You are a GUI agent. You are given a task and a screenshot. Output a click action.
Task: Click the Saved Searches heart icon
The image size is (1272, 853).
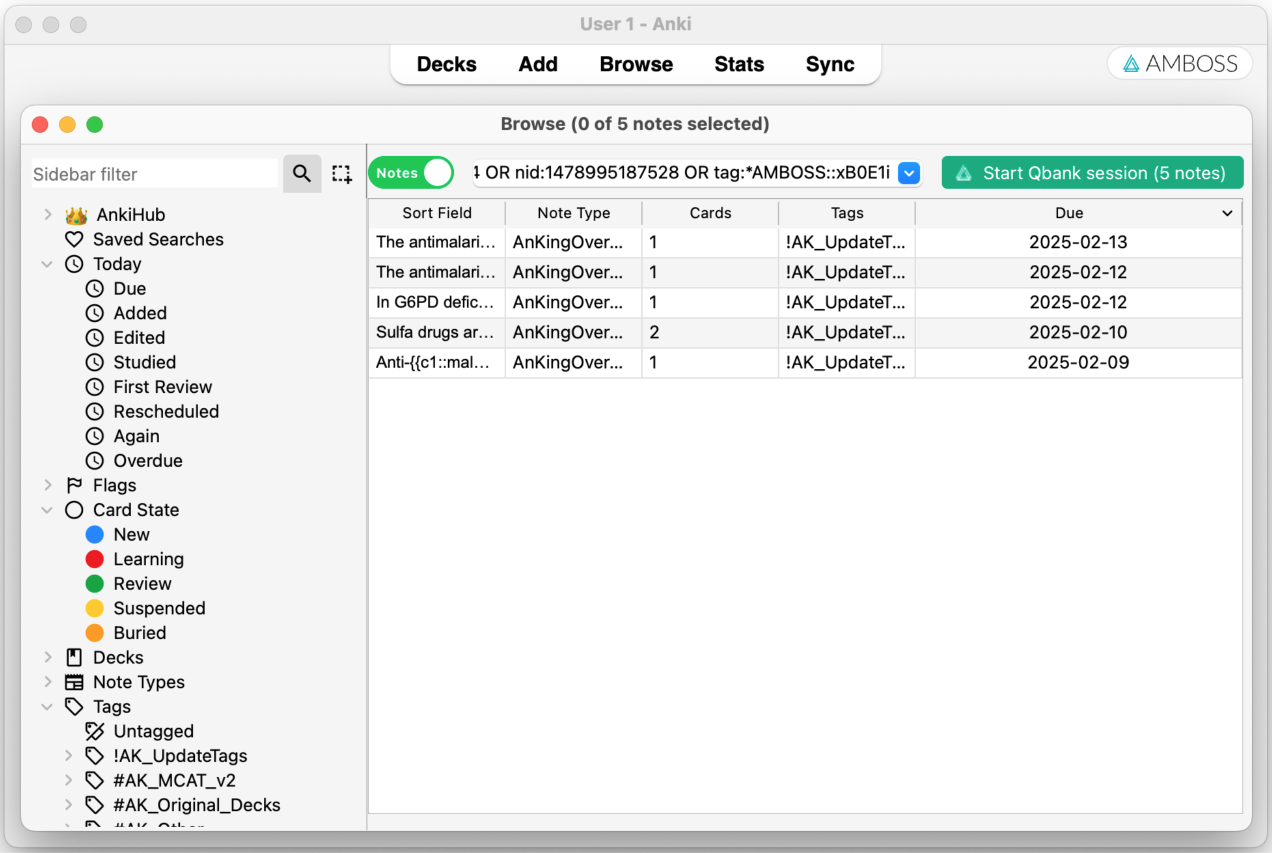[x=74, y=240]
